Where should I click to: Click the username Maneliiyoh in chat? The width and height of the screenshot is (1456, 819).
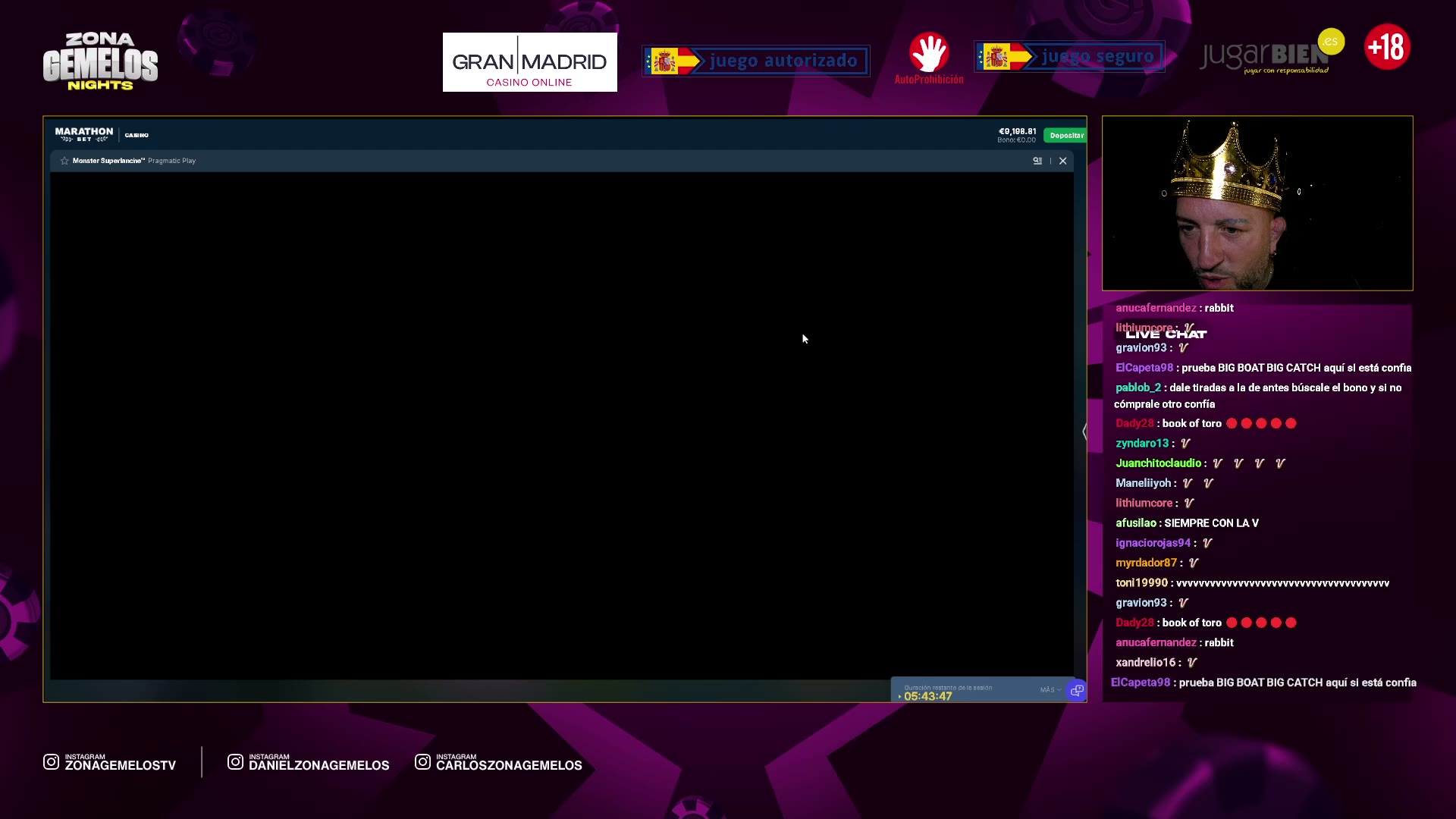(1144, 483)
